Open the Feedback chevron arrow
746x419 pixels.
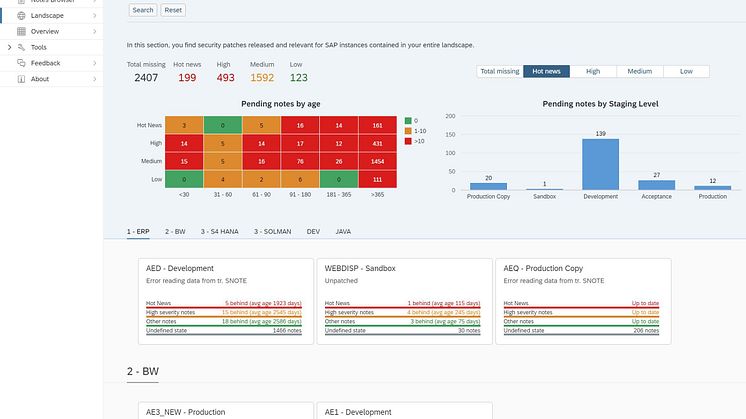tap(95, 63)
